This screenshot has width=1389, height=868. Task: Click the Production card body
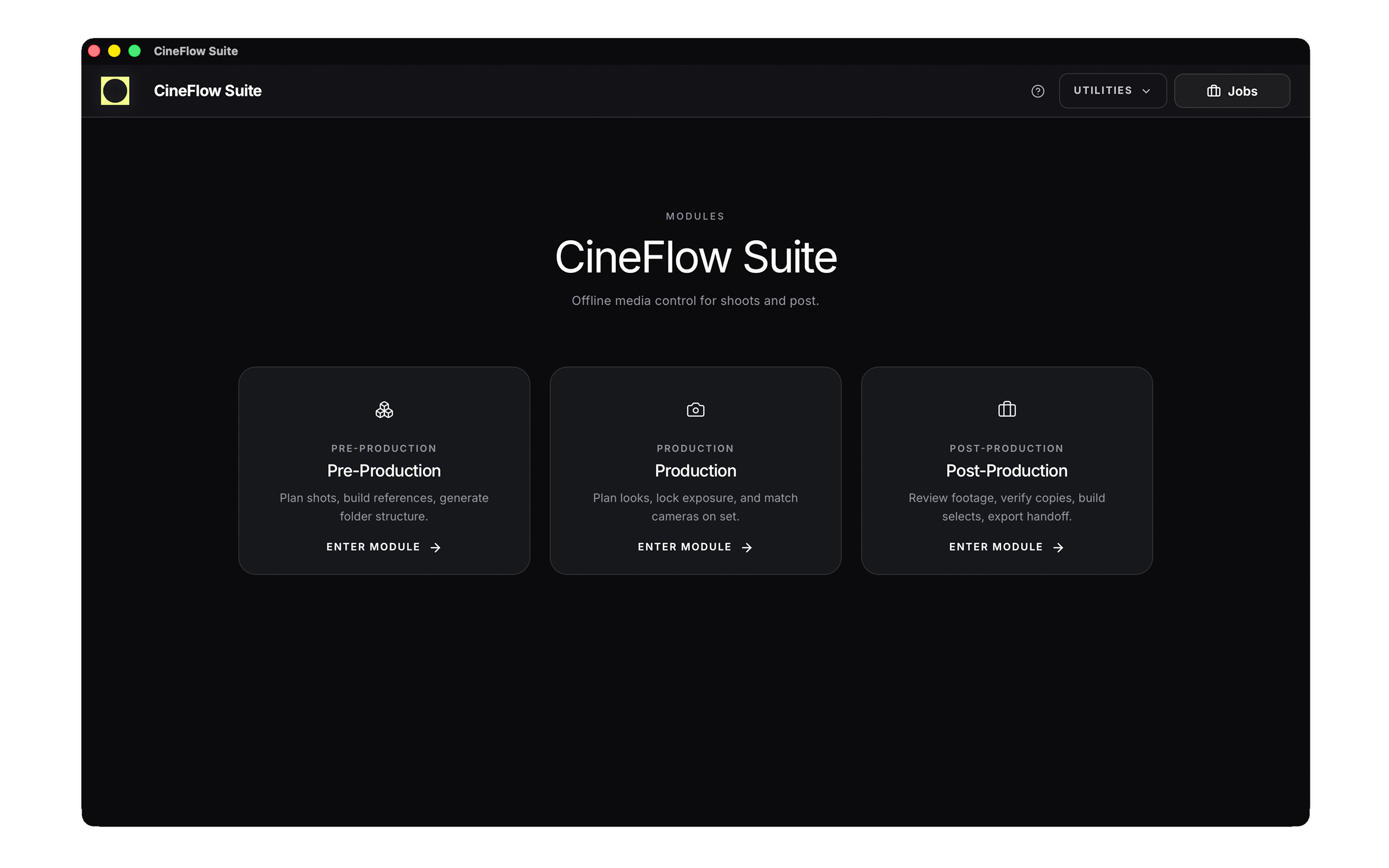point(695,471)
